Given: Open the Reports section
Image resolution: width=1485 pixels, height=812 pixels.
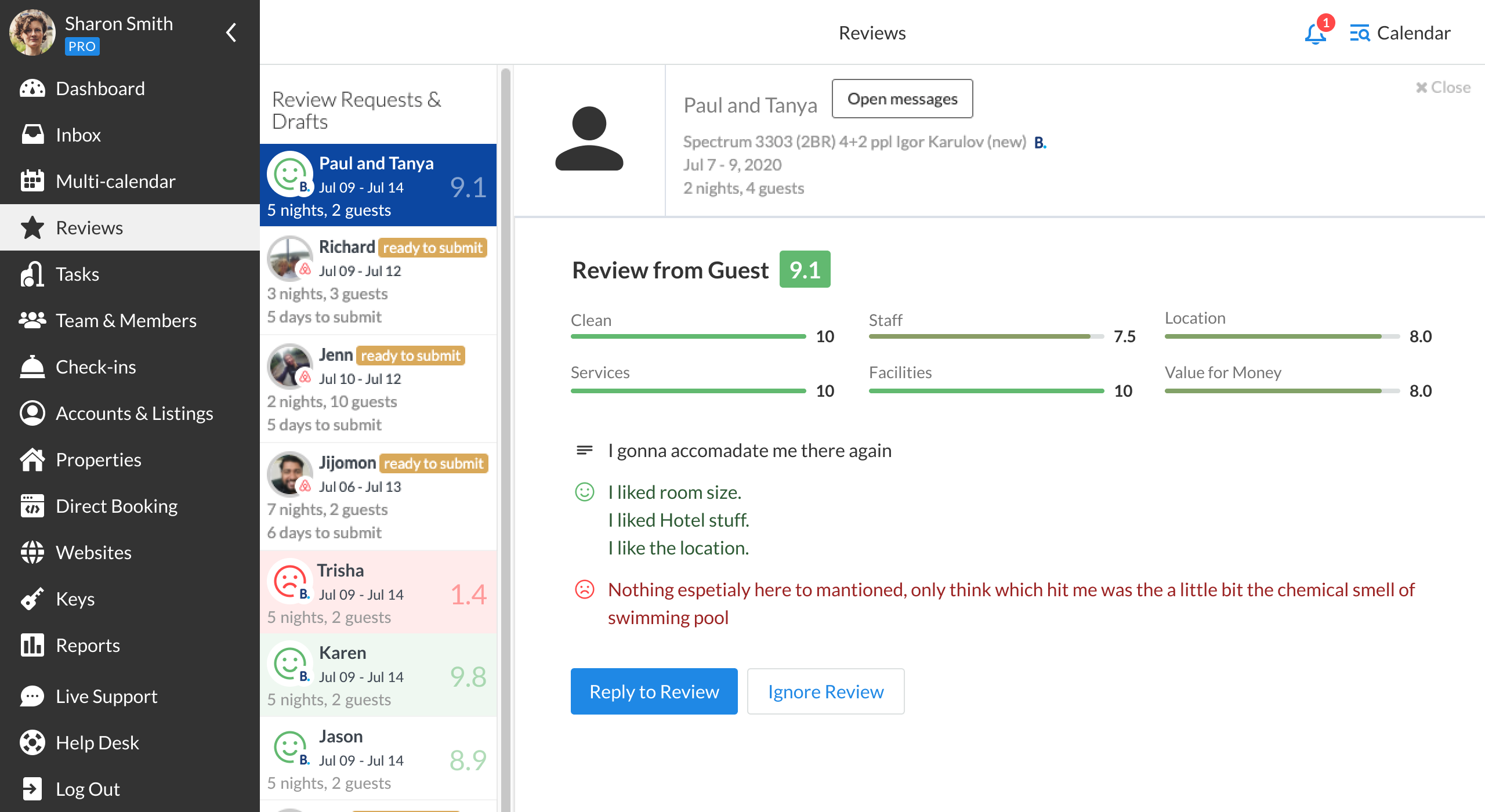Looking at the screenshot, I should (88, 645).
